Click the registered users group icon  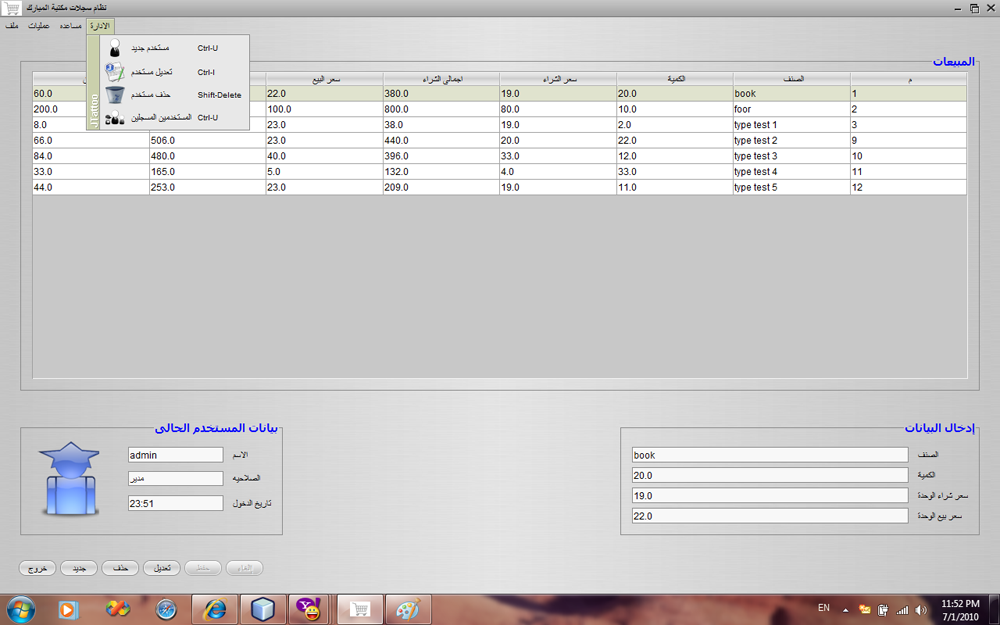115,117
